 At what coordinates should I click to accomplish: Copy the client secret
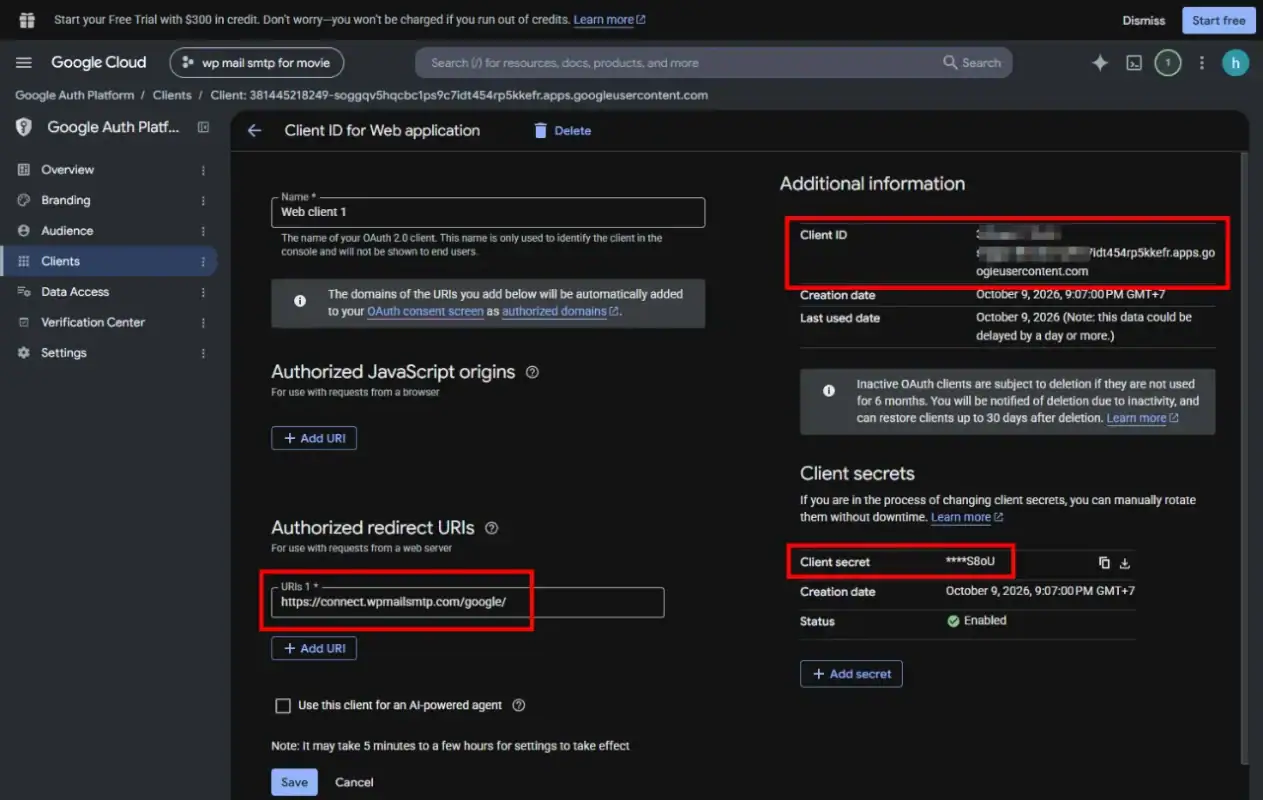(1104, 562)
